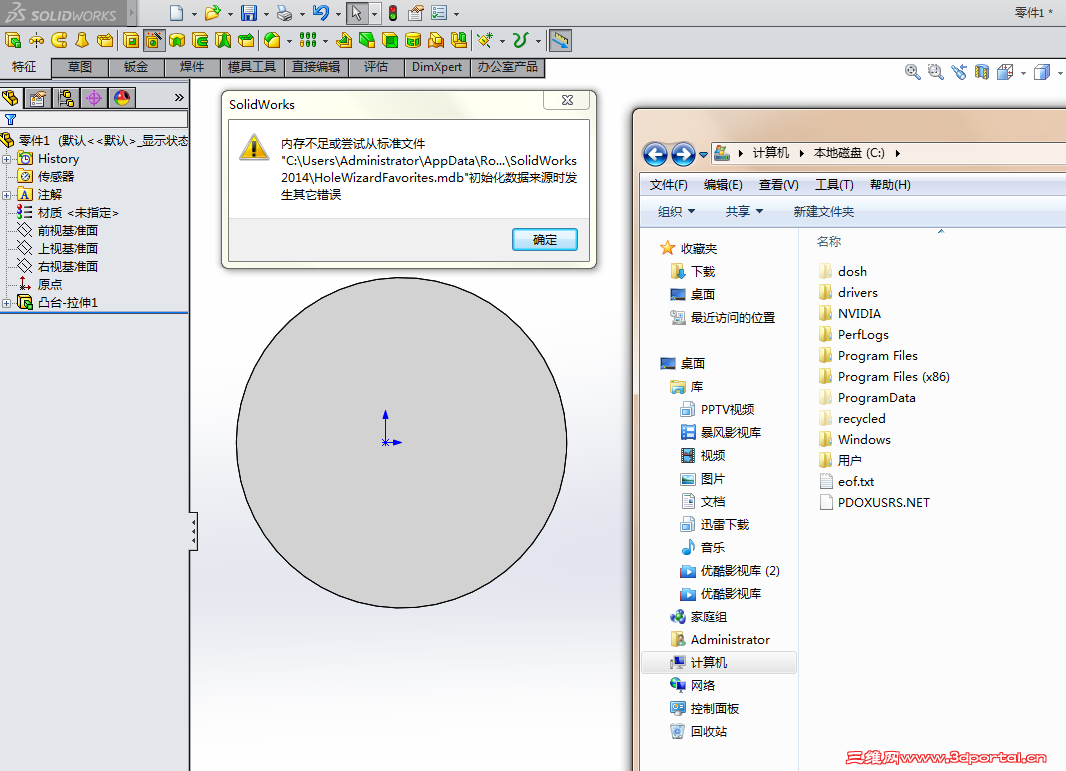Open the DimXpertManager crosshair tab icon
This screenshot has width=1066, height=771.
point(94,99)
